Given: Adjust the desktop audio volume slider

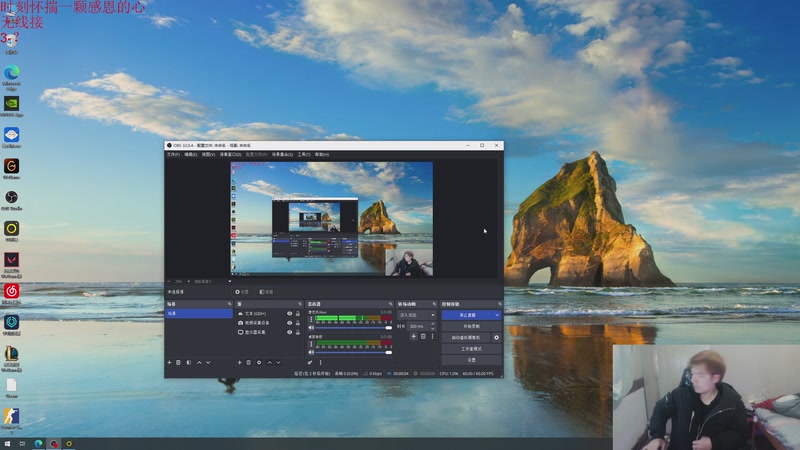Looking at the screenshot, I should [354, 352].
